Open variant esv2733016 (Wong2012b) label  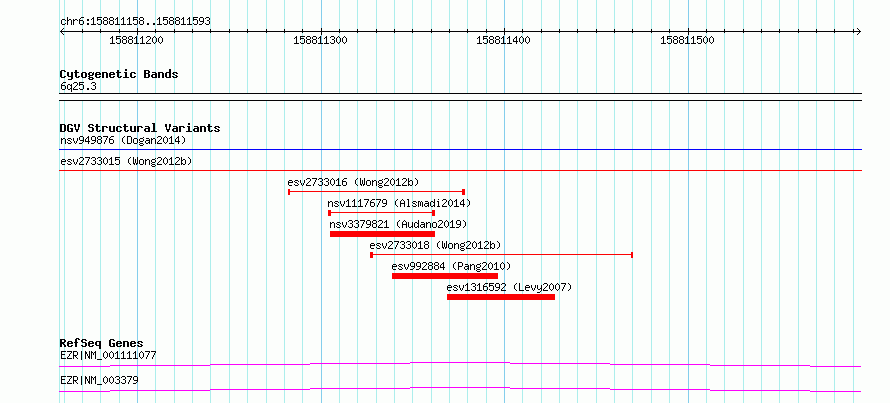353,182
